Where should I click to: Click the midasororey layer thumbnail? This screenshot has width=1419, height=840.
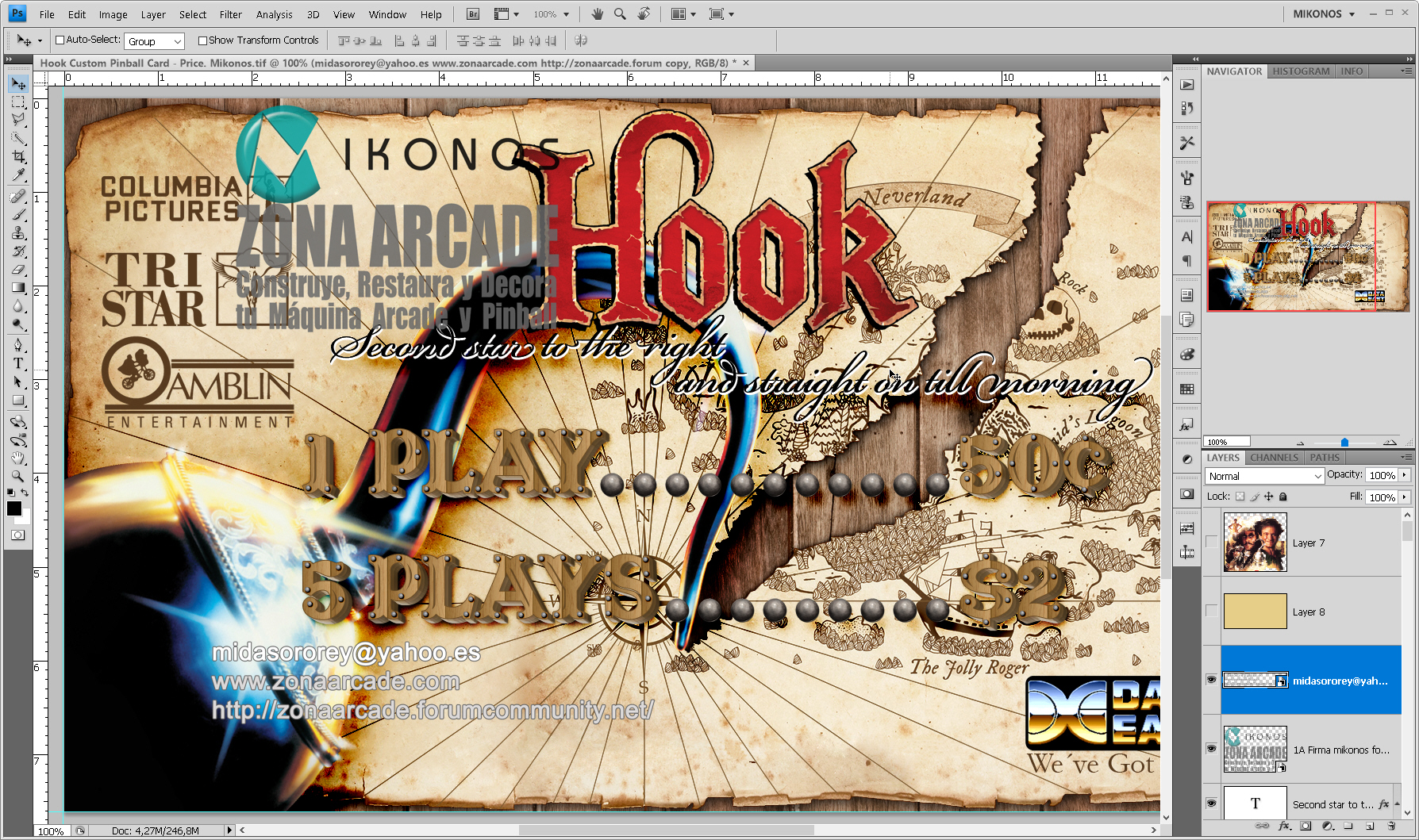(1255, 680)
